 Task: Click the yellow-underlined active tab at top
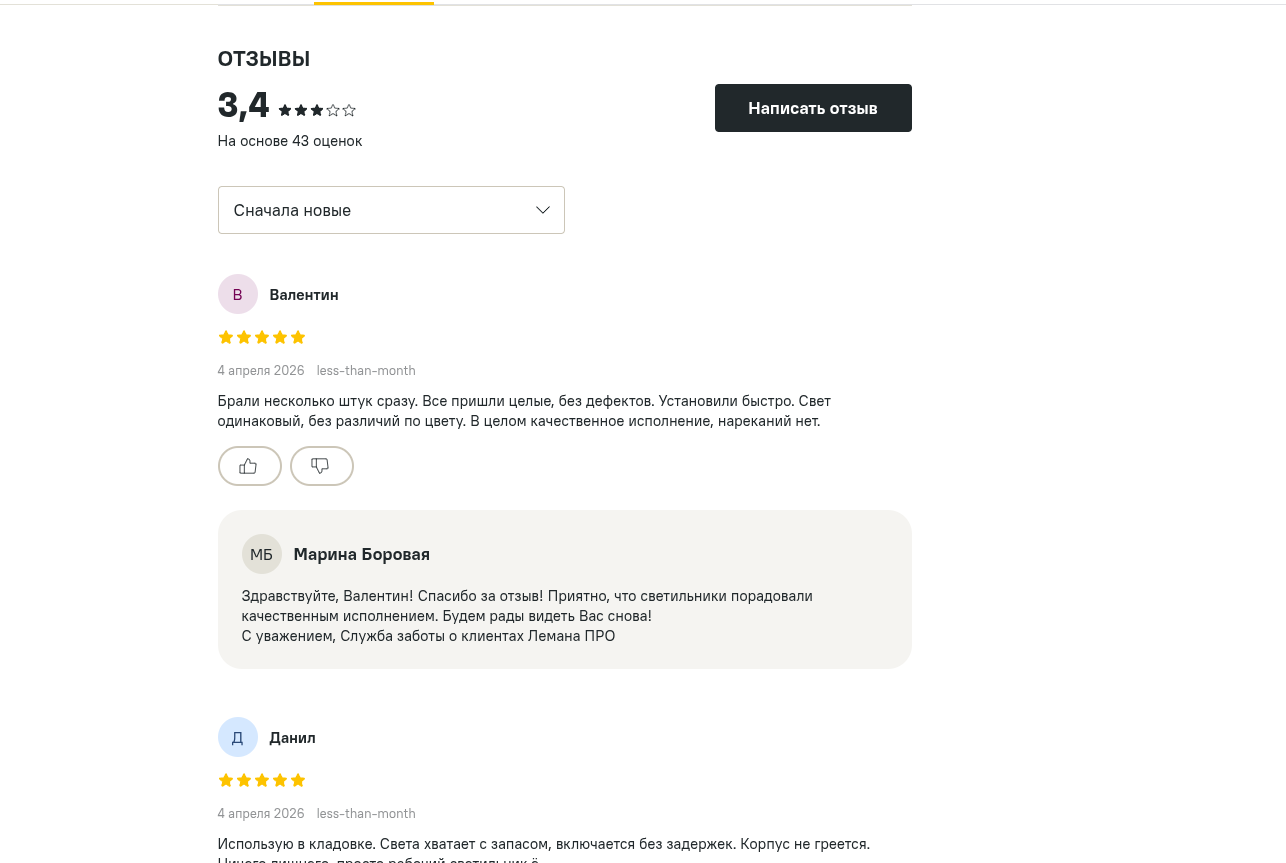[x=374, y=3]
